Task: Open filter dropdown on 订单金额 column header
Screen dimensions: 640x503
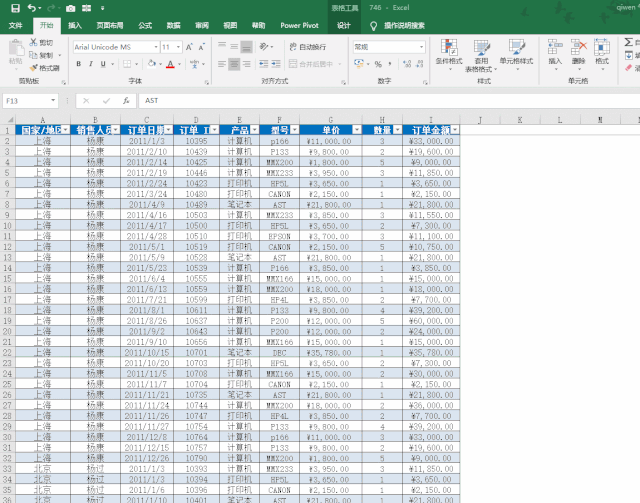Action: click(455, 130)
